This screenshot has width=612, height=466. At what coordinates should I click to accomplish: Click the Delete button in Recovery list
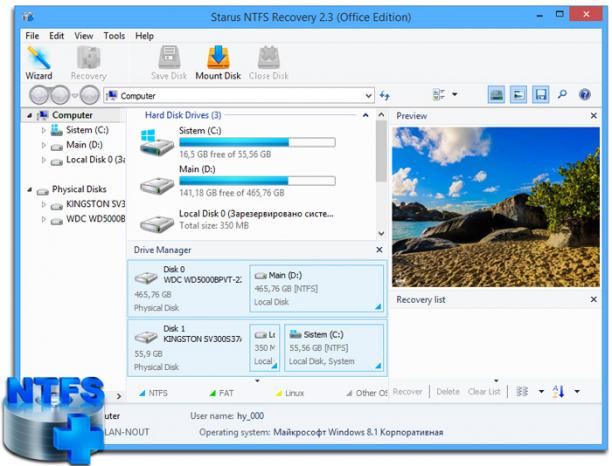click(448, 391)
